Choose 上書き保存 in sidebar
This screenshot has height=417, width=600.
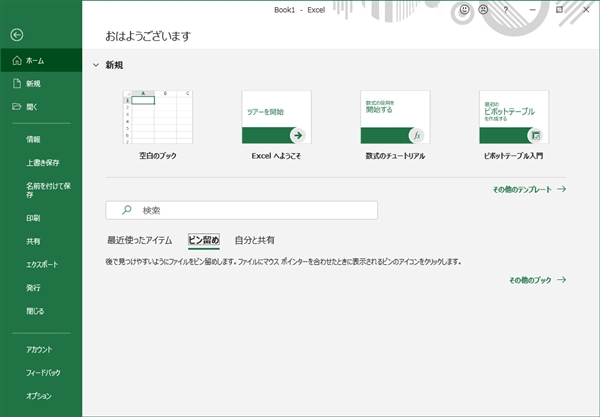tap(41, 163)
